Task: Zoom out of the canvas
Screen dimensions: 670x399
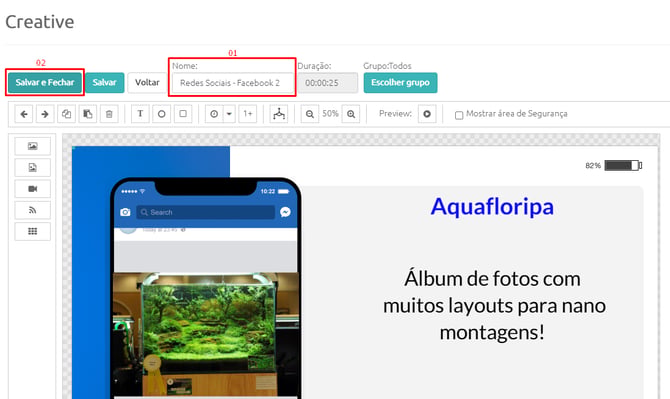Action: 310,114
